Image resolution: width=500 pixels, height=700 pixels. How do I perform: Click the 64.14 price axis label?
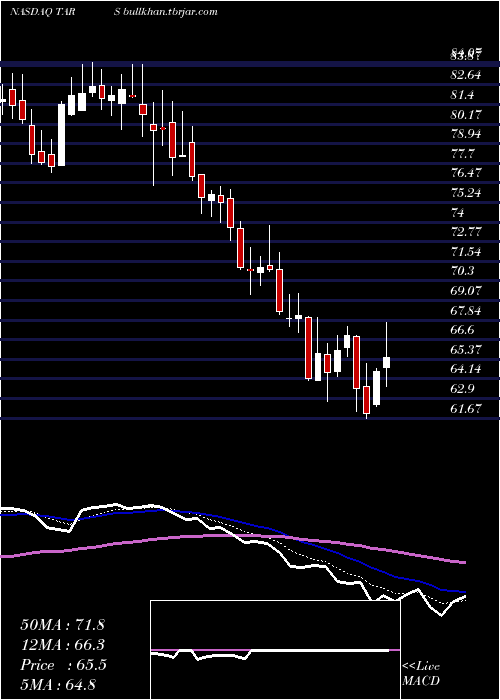tap(466, 369)
